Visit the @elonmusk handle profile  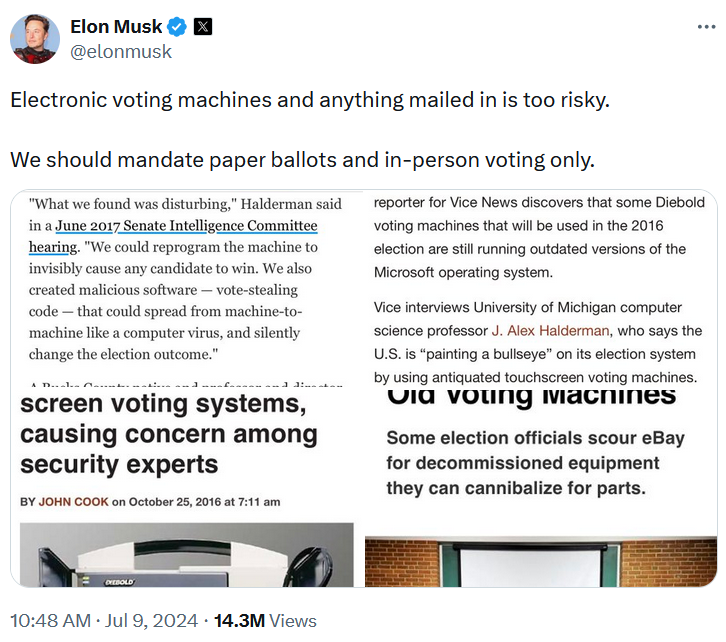(x=121, y=51)
